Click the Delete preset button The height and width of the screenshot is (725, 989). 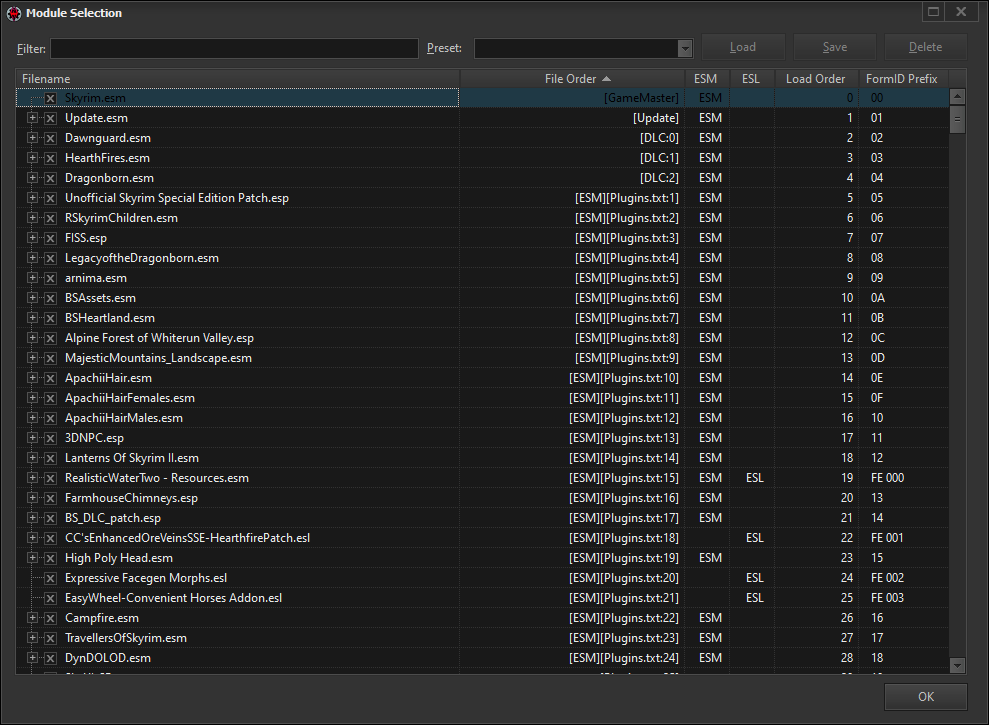(925, 47)
